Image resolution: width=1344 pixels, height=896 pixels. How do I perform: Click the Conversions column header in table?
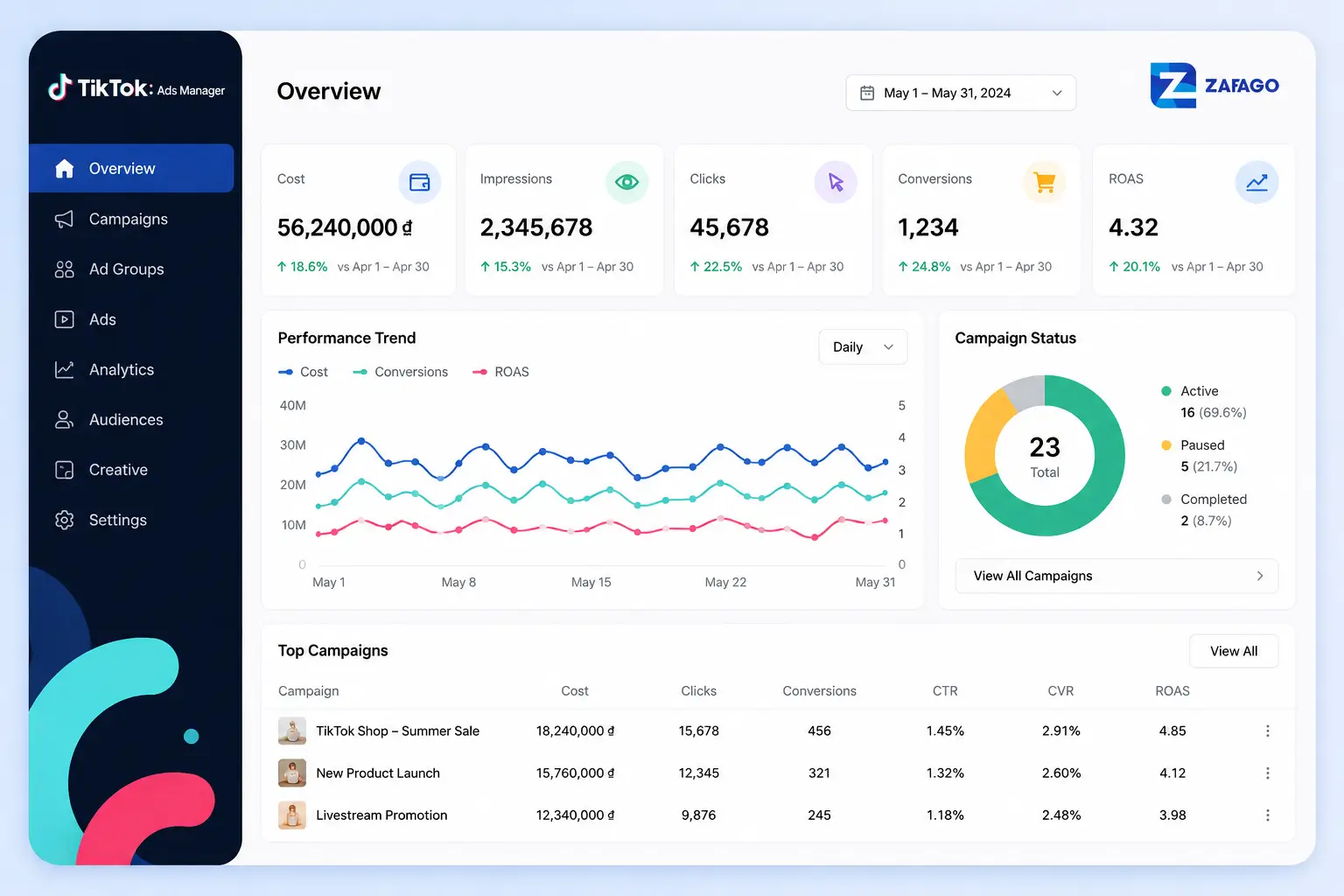click(x=819, y=690)
